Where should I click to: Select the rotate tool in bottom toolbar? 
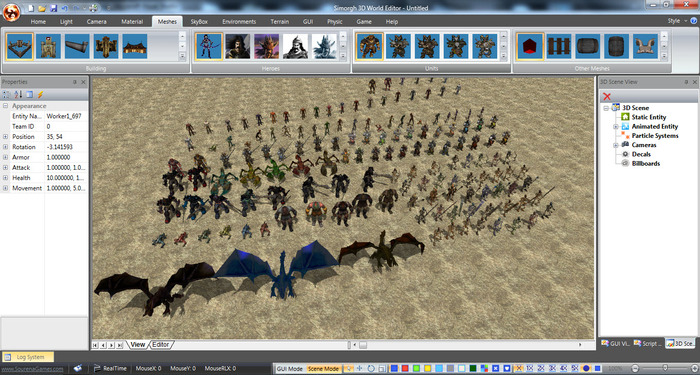click(x=371, y=369)
